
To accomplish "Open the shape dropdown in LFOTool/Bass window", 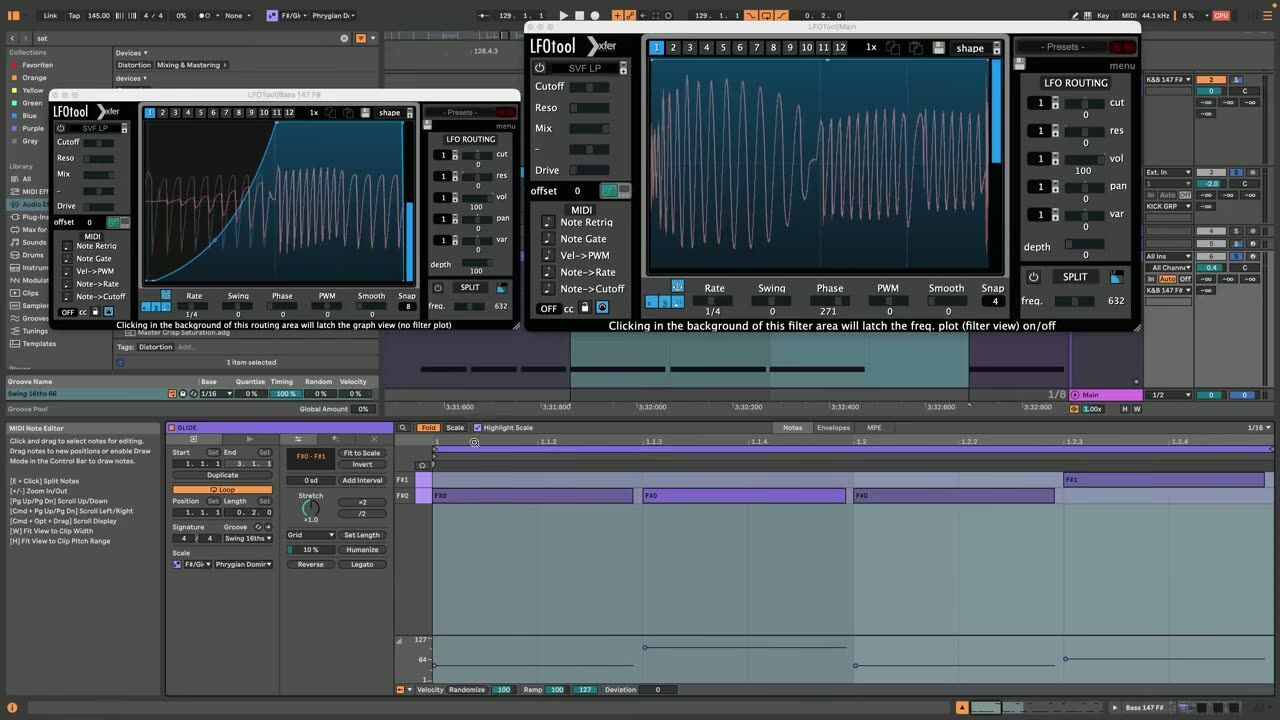I will tap(393, 113).
